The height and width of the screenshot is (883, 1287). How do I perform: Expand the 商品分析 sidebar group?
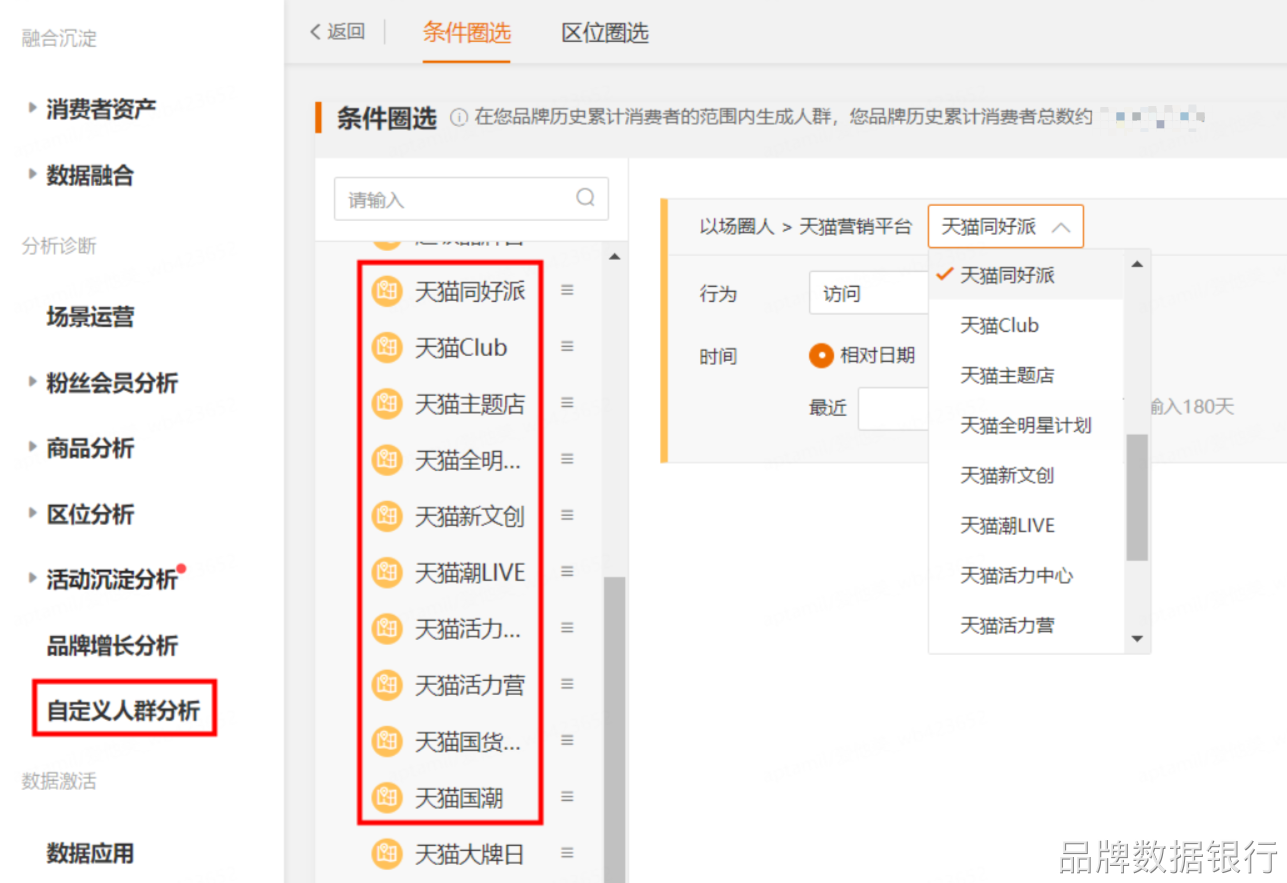click(33, 447)
